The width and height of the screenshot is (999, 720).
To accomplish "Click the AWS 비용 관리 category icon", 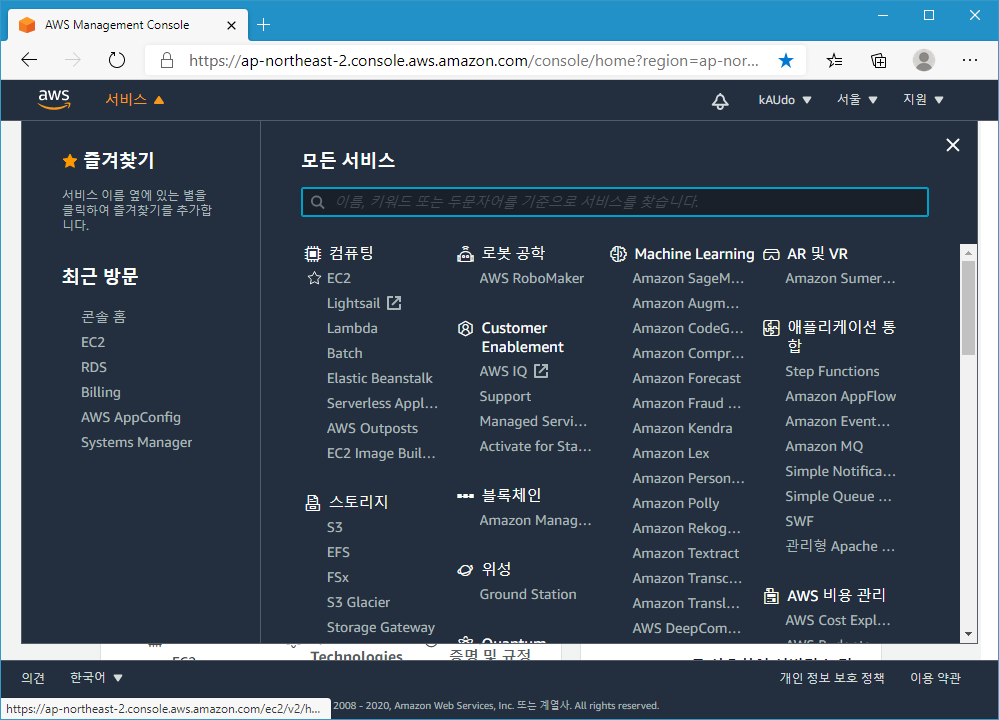I will tap(771, 596).
